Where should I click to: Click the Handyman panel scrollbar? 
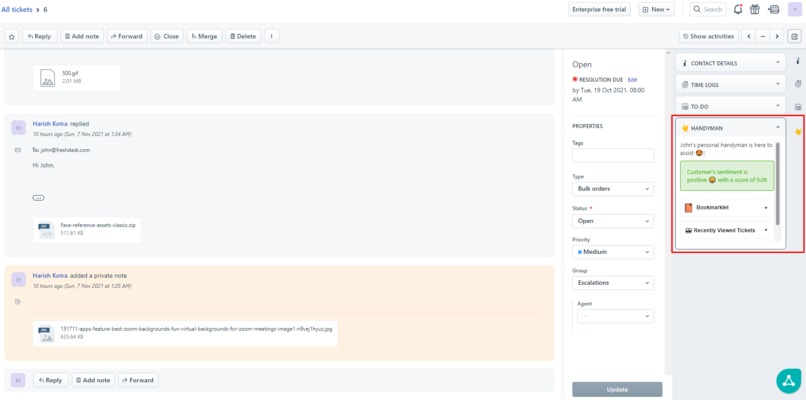(x=778, y=184)
